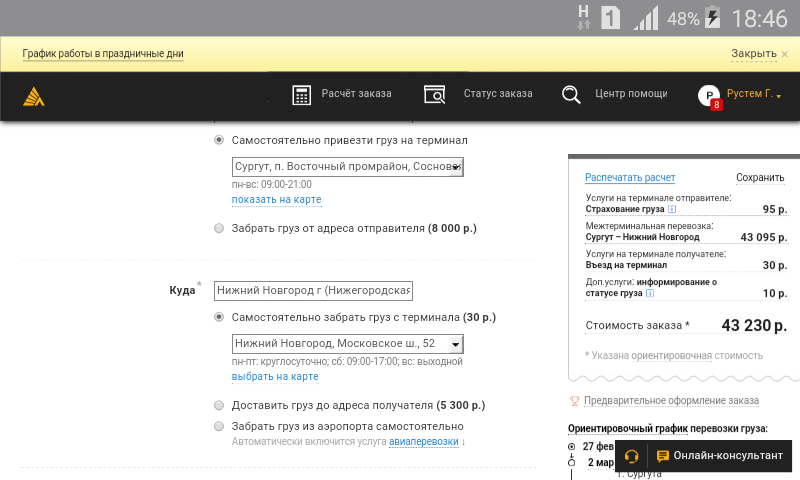The width and height of the screenshot is (800, 480).
Task: Click the Статус заказа search icon
Action: 434,95
